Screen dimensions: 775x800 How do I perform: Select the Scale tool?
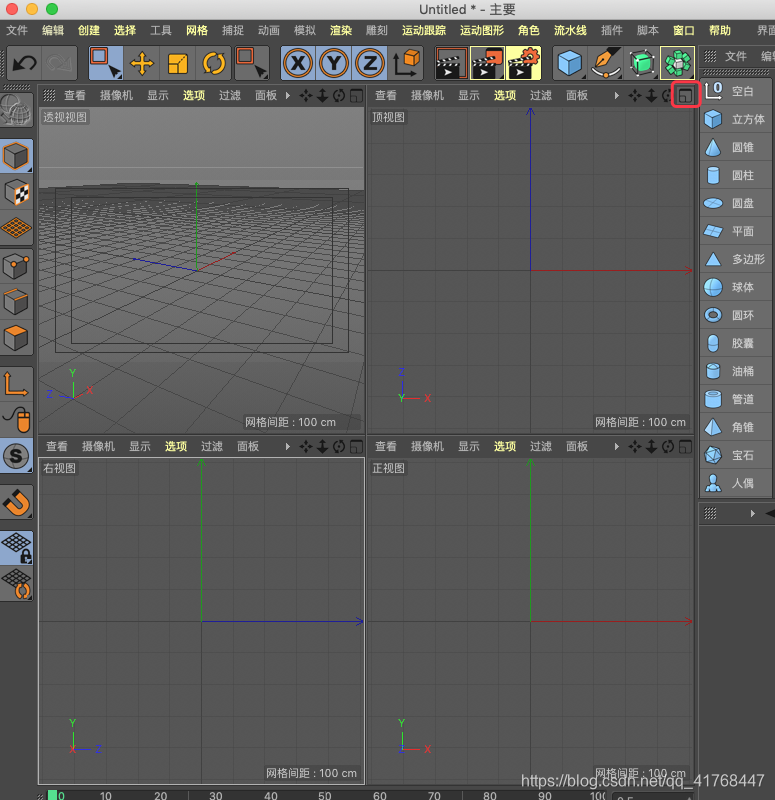[x=178, y=64]
